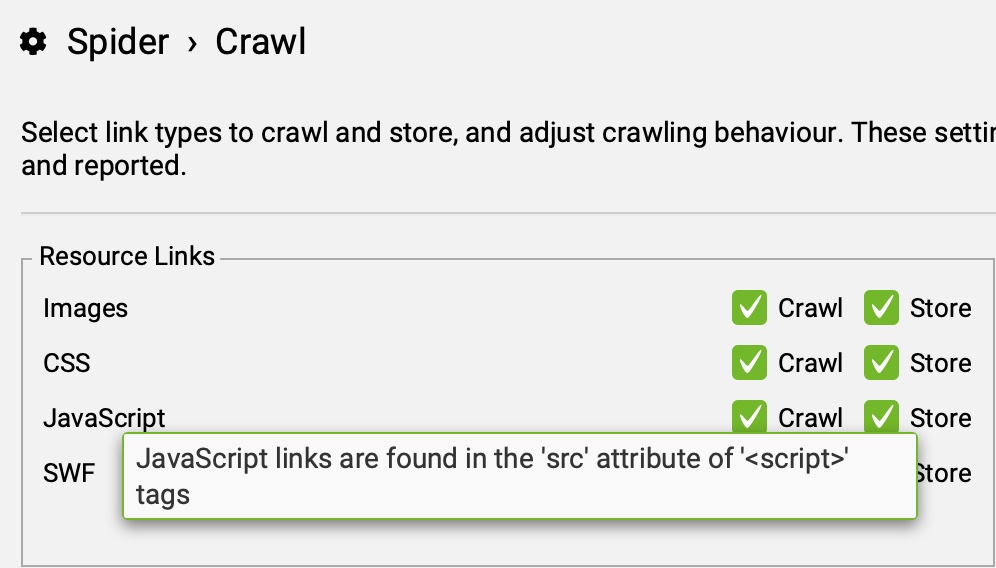Uncheck the JavaScript Crawl checkbox

pos(749,417)
